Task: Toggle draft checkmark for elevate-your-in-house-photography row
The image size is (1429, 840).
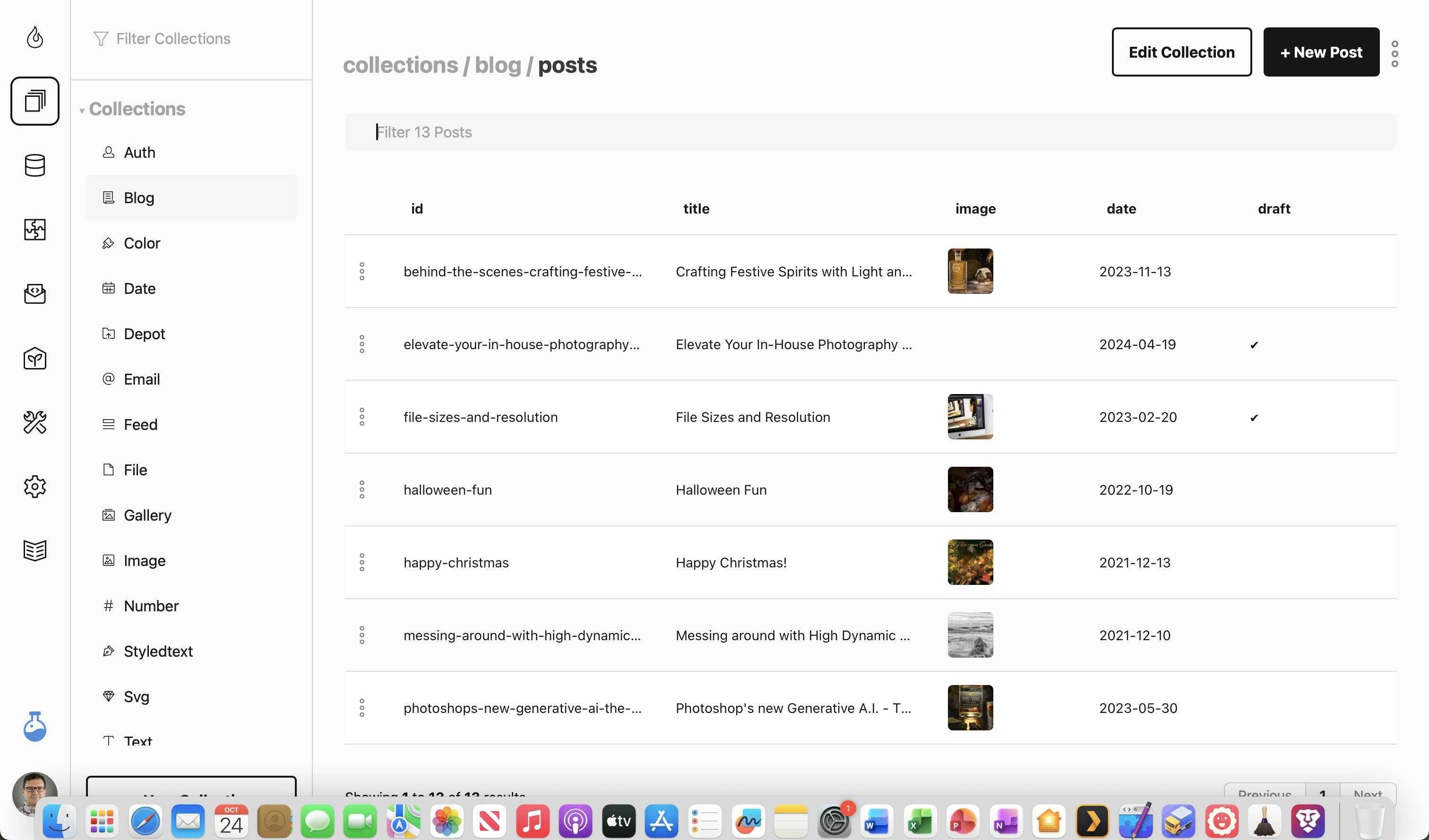Action: (x=1254, y=345)
